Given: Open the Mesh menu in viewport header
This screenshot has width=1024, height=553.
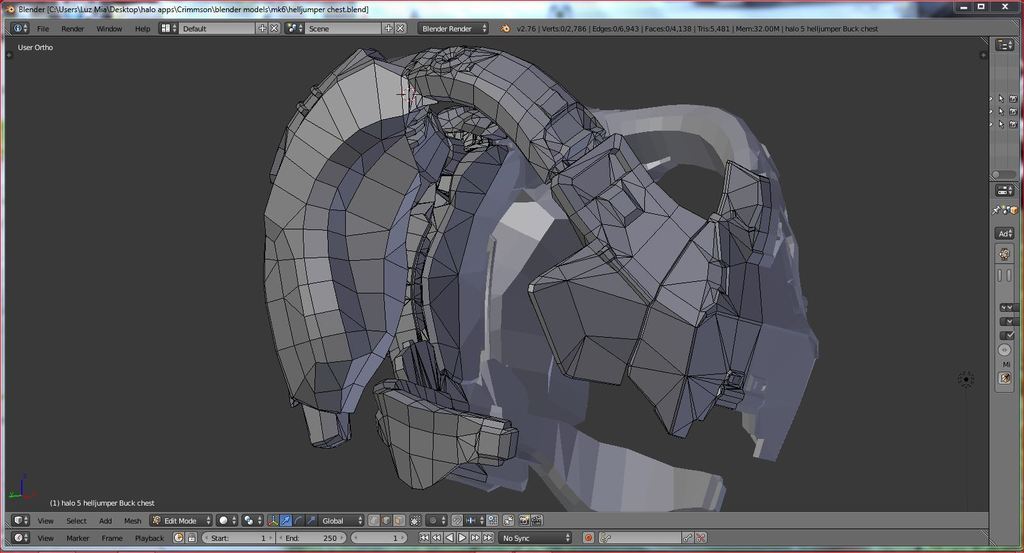Looking at the screenshot, I should (132, 521).
